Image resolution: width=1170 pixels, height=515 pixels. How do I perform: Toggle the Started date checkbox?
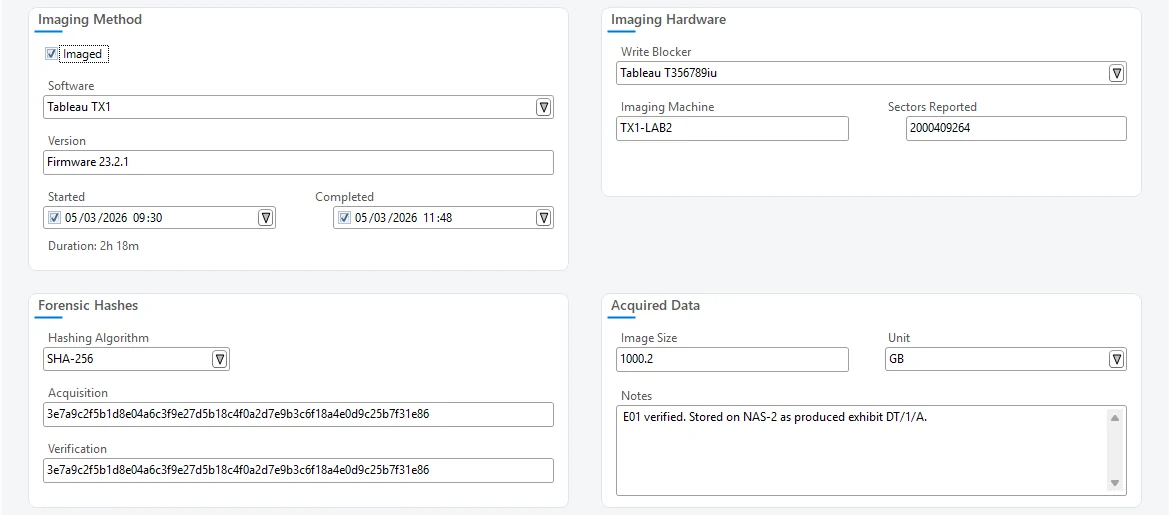point(54,218)
